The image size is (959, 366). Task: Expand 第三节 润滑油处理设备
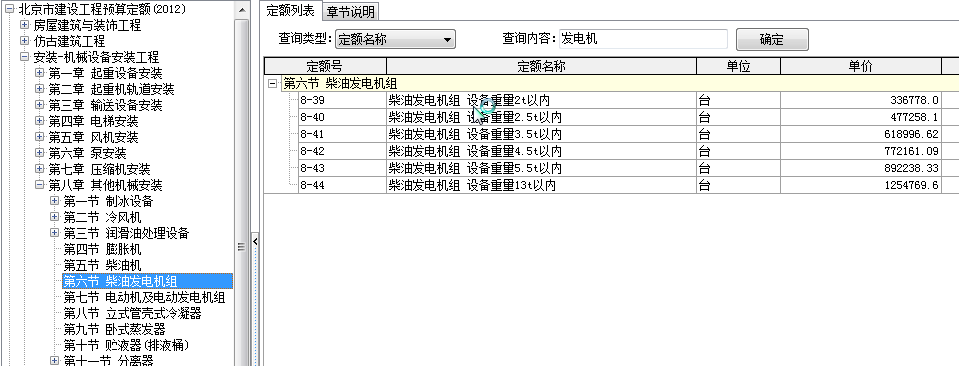click(x=54, y=233)
